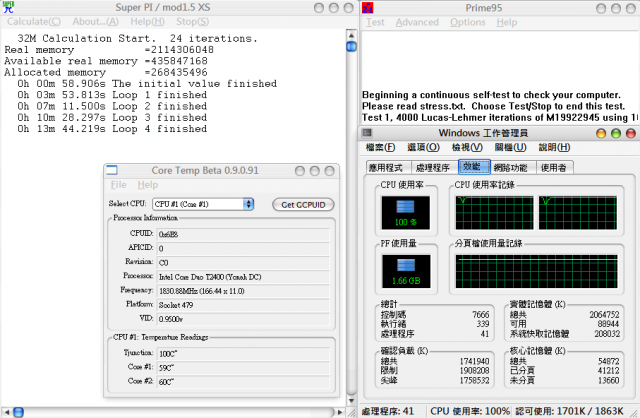Click the Revision field C0
Viewport: 640px width, 418px height.
tap(243, 262)
